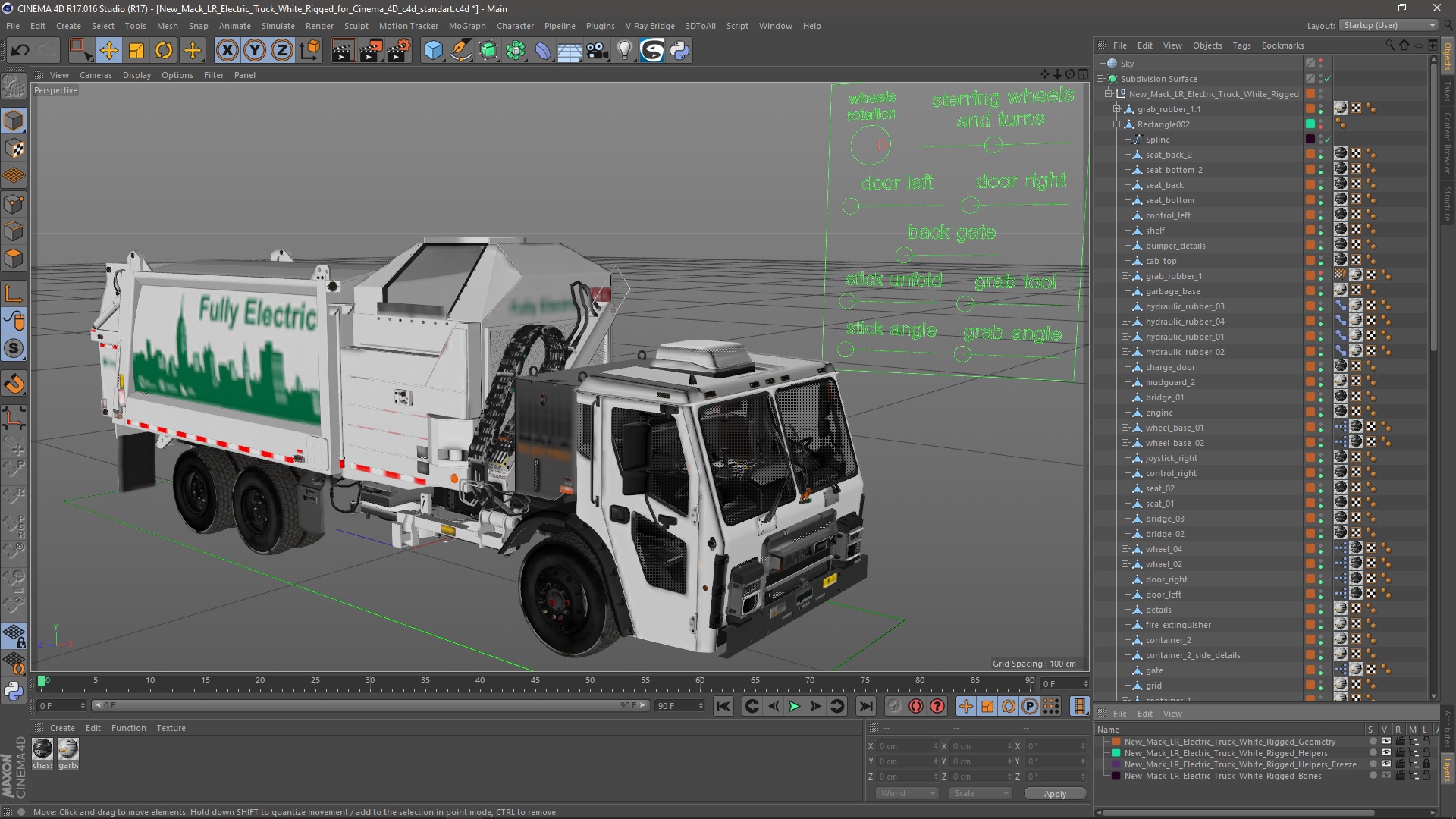Screen dimensions: 1456x819
Task: Click the Floor environment icon
Action: [x=570, y=51]
